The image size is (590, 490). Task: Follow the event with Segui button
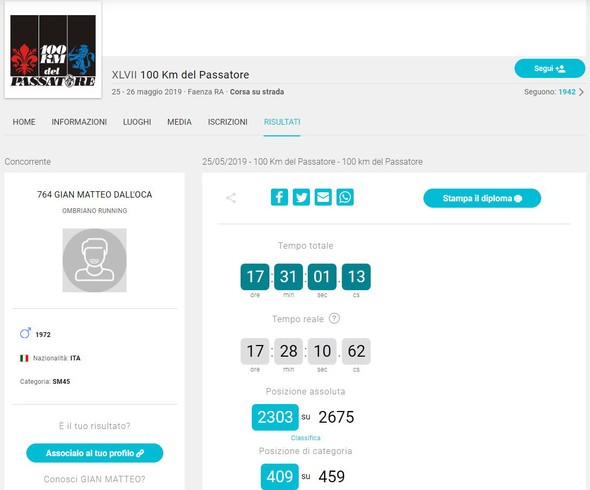pyautogui.click(x=550, y=68)
